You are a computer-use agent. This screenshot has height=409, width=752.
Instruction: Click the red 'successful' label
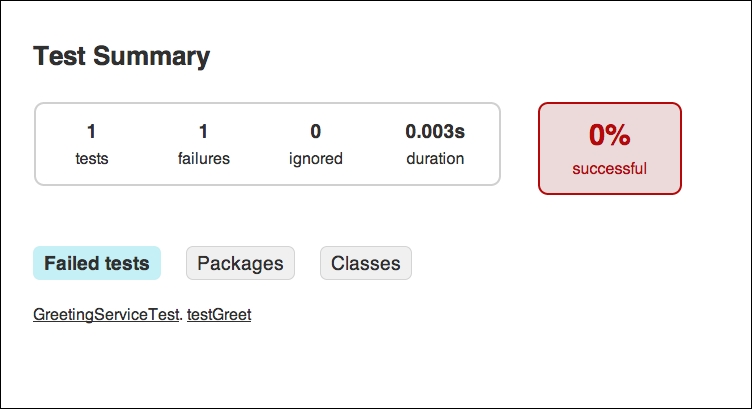coord(610,168)
